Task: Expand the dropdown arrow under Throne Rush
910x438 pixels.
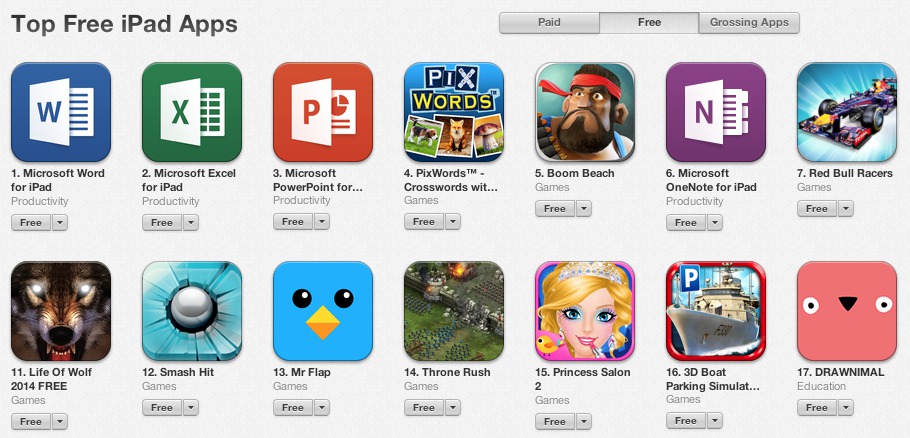Action: 453,408
